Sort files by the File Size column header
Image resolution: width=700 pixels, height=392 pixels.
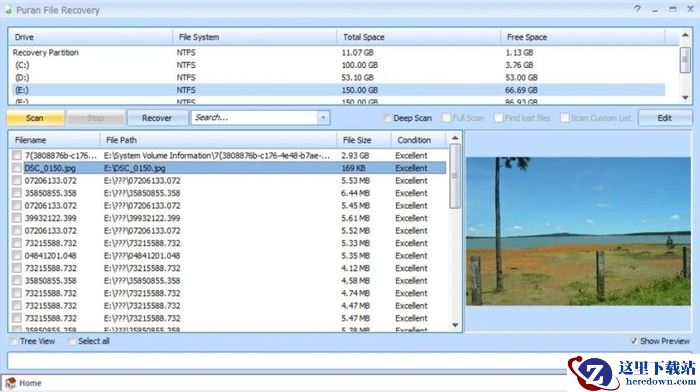coord(364,140)
